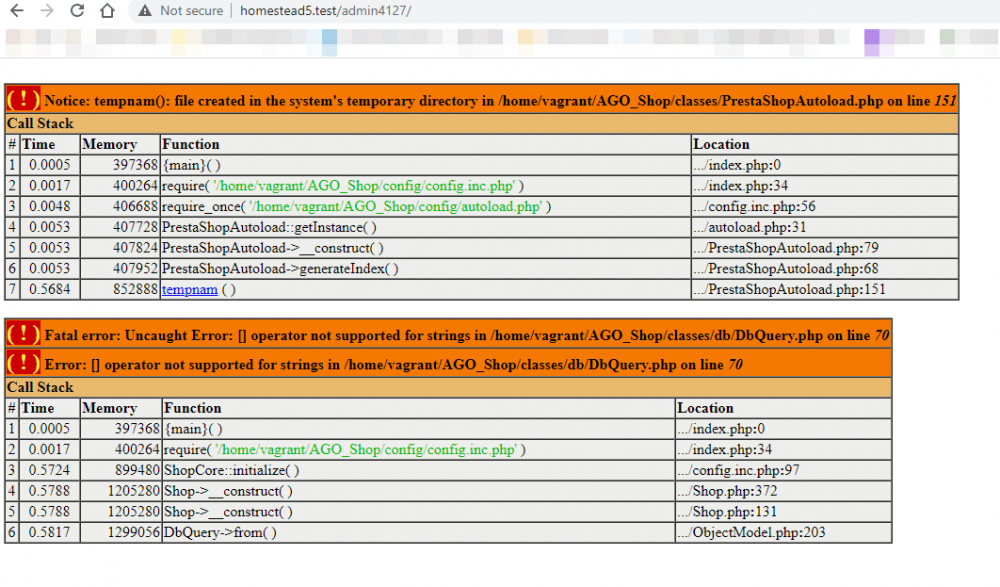1000x587 pixels.
Task: Open the tempnam function link
Action: tap(189, 290)
